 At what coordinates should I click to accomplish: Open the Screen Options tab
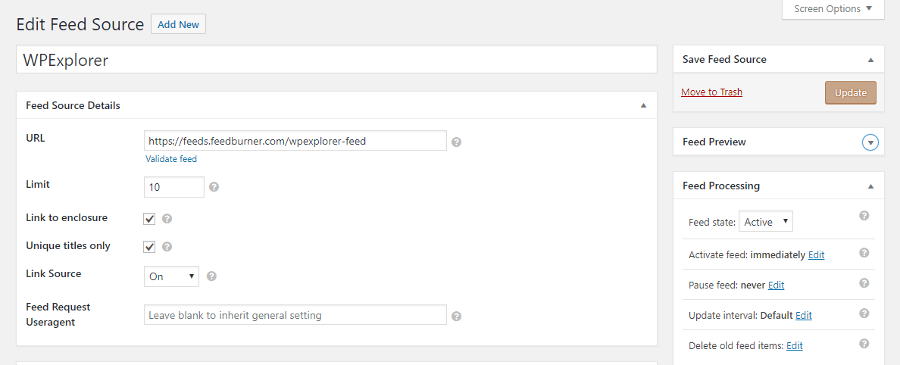tap(833, 9)
